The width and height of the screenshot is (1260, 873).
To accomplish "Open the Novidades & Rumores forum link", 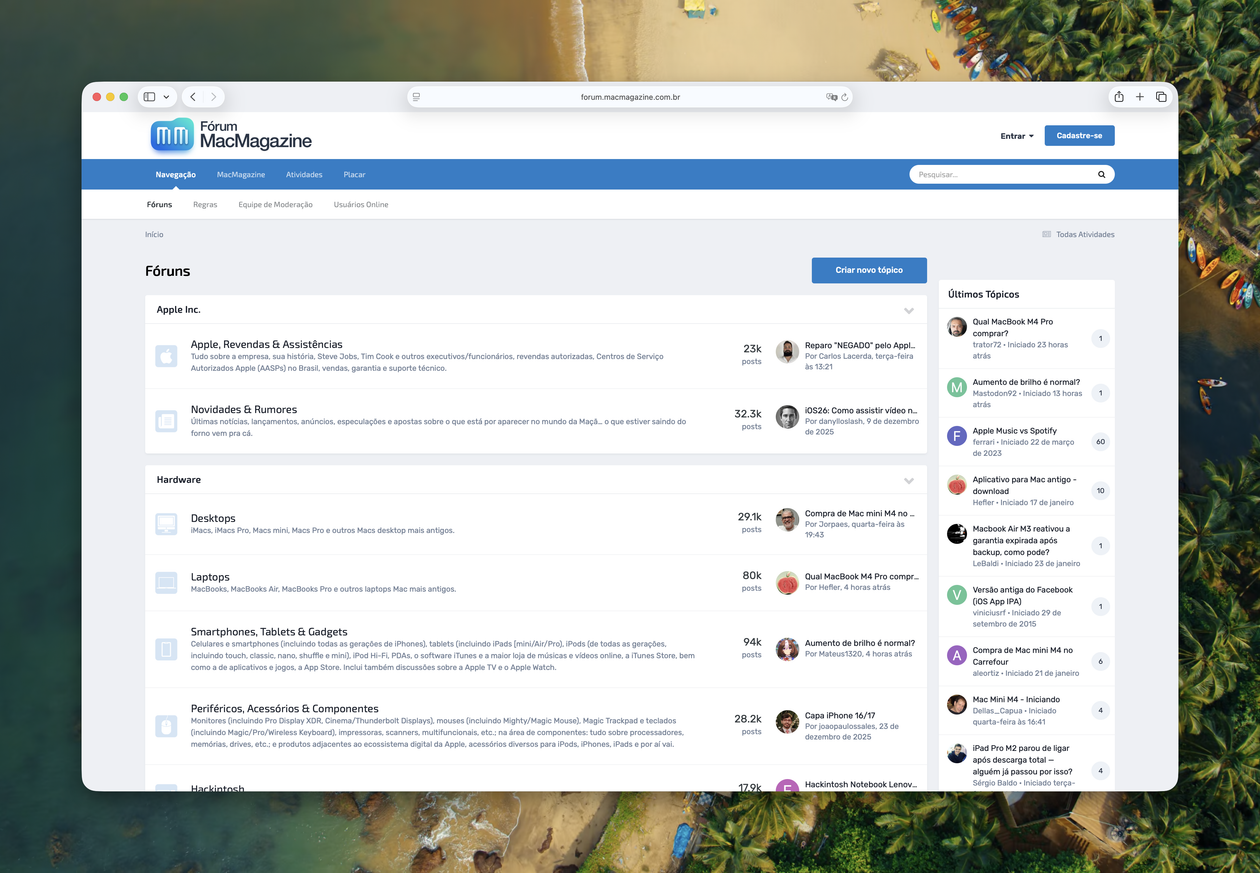I will pos(244,409).
